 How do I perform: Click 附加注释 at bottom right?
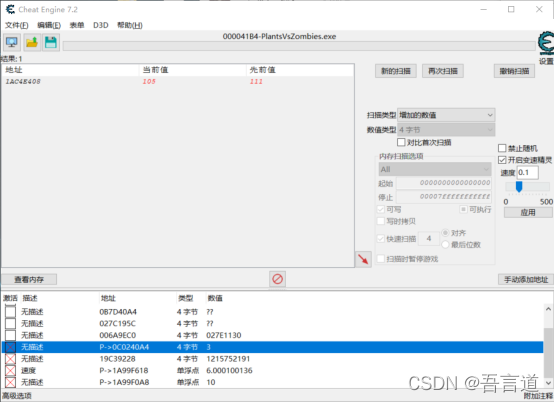(538, 396)
